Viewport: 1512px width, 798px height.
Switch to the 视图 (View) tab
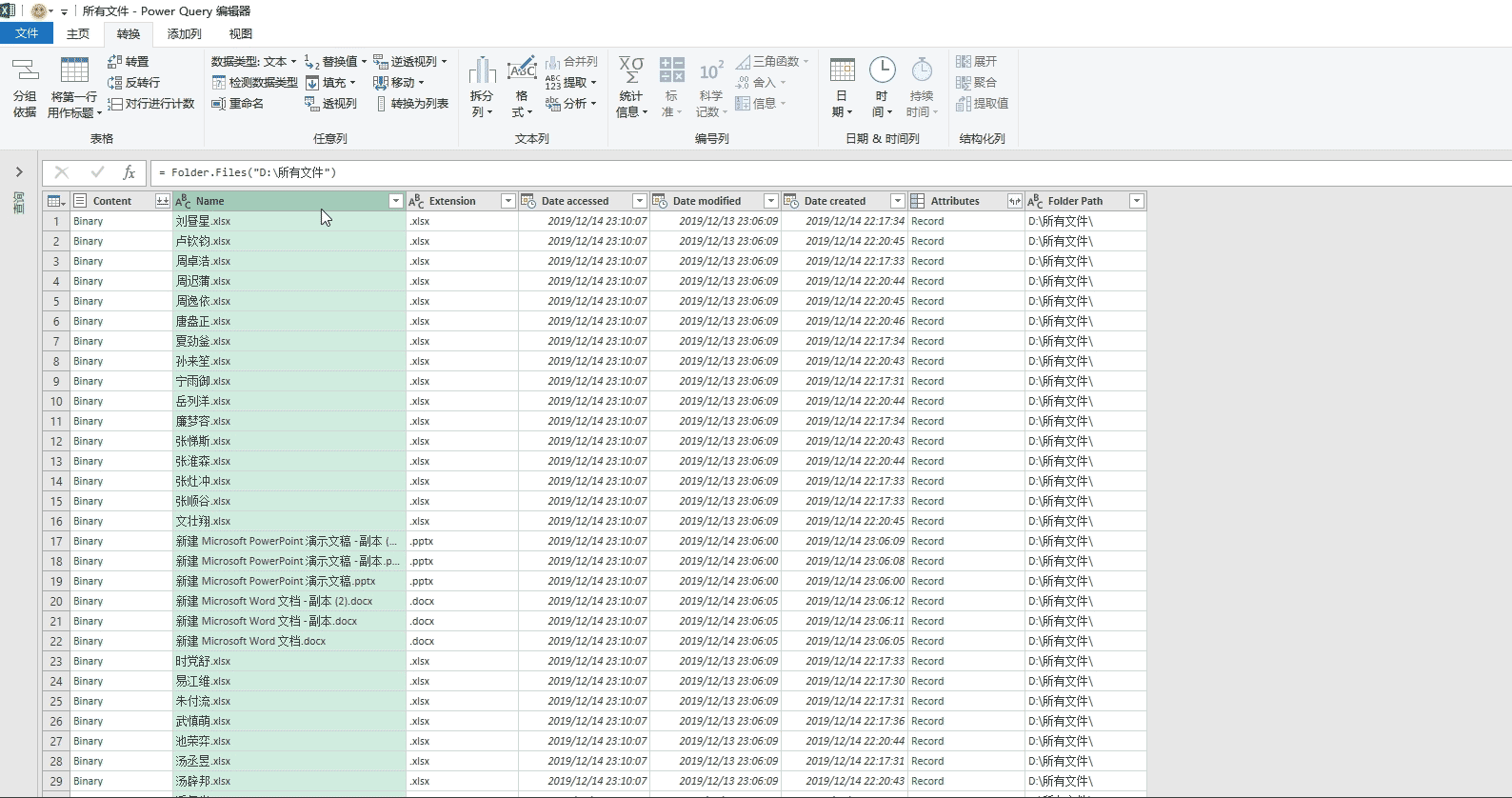[241, 34]
